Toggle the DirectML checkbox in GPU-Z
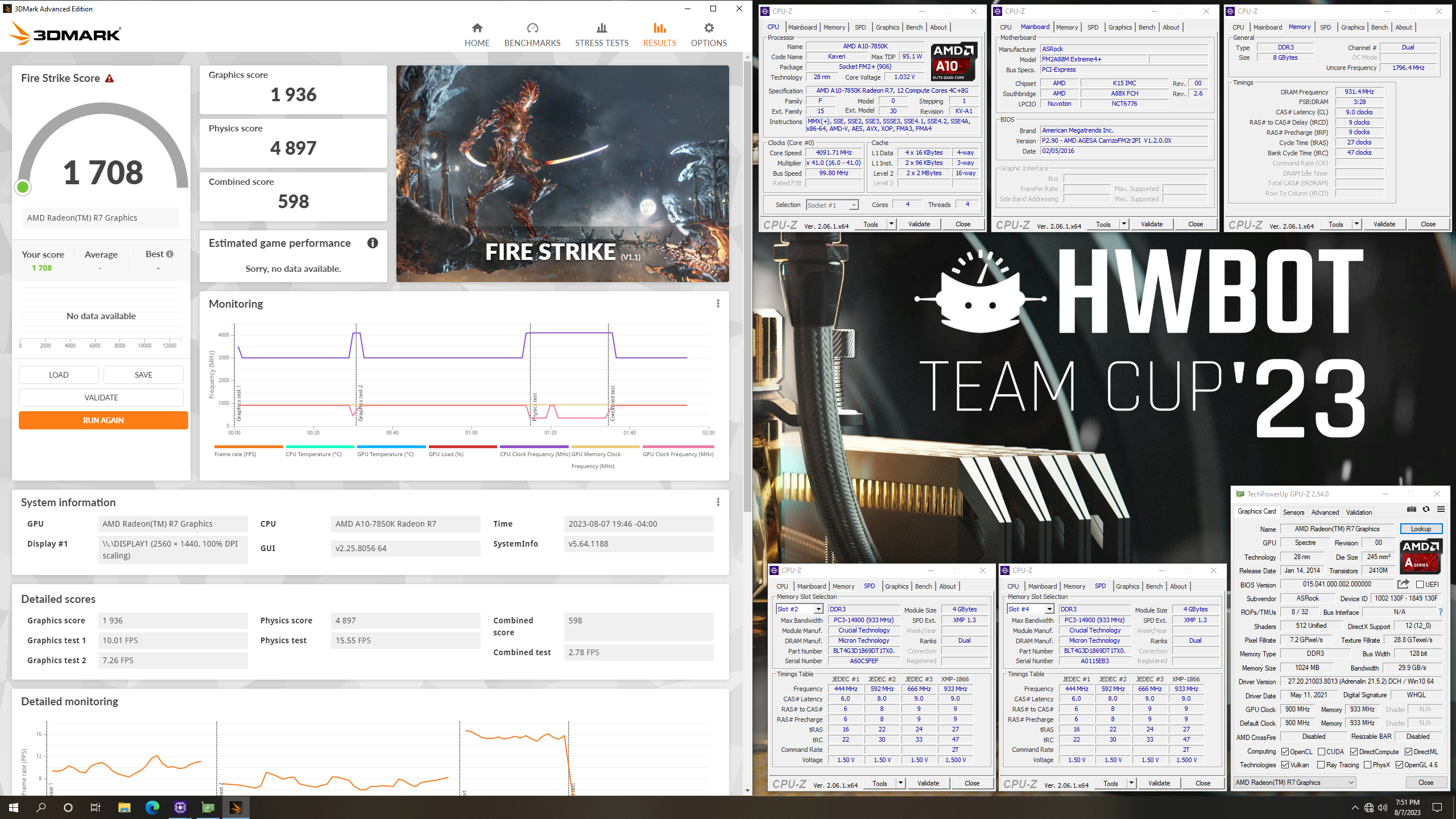This screenshot has width=1456, height=819. tap(1409, 751)
